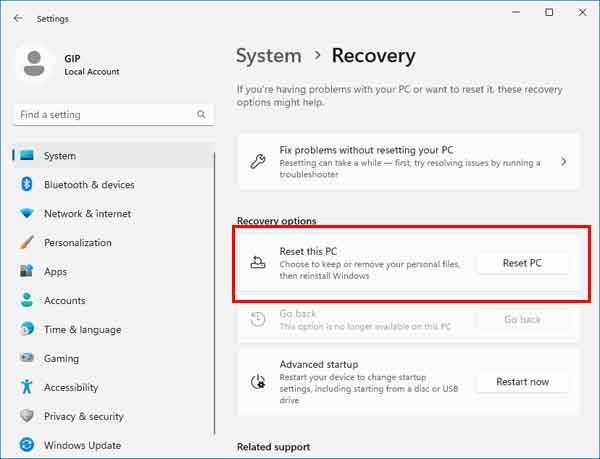Click the Gaming controller icon
Image resolution: width=600 pixels, height=459 pixels.
27,358
